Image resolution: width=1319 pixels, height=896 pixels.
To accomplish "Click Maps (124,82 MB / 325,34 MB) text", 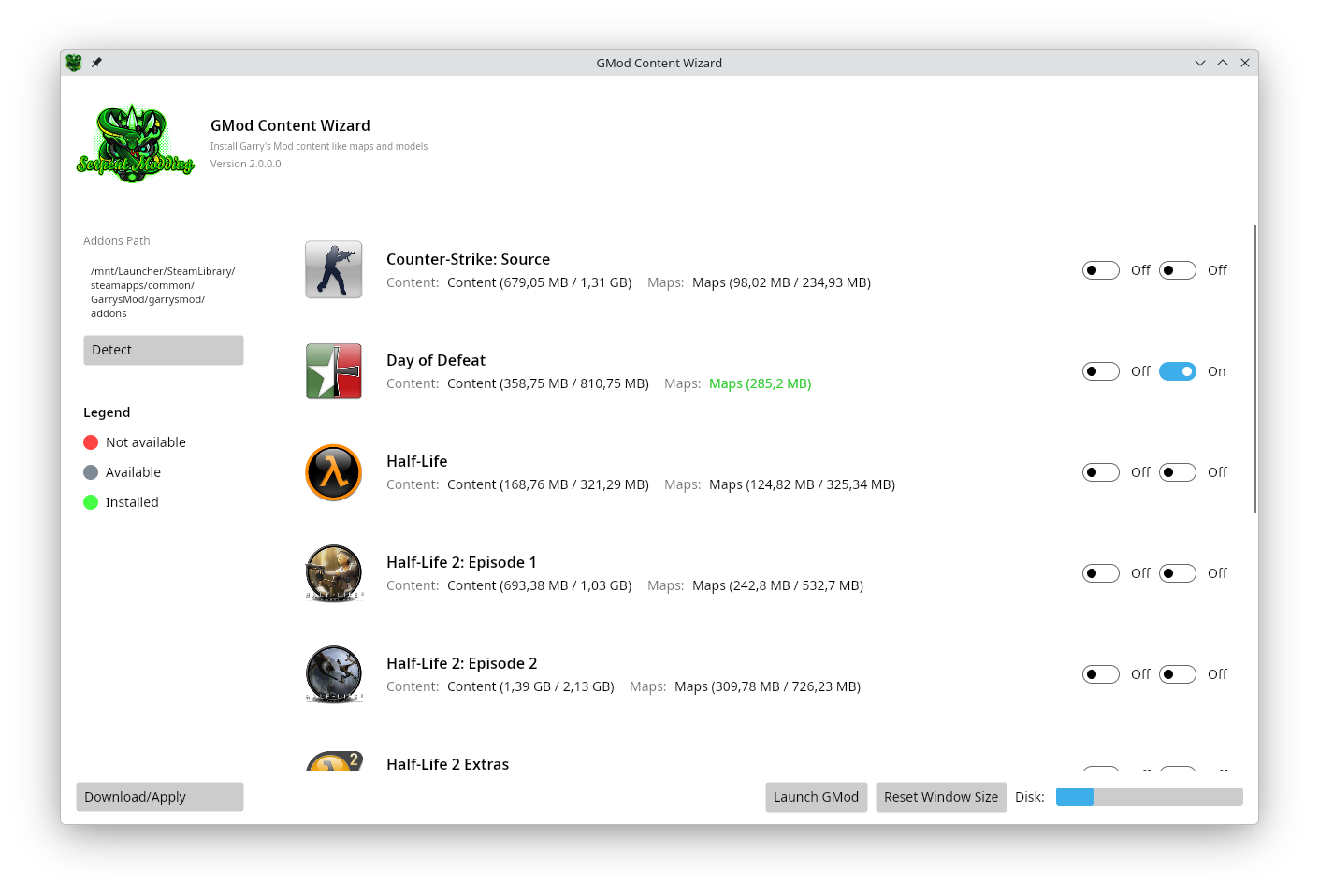I will tap(803, 484).
